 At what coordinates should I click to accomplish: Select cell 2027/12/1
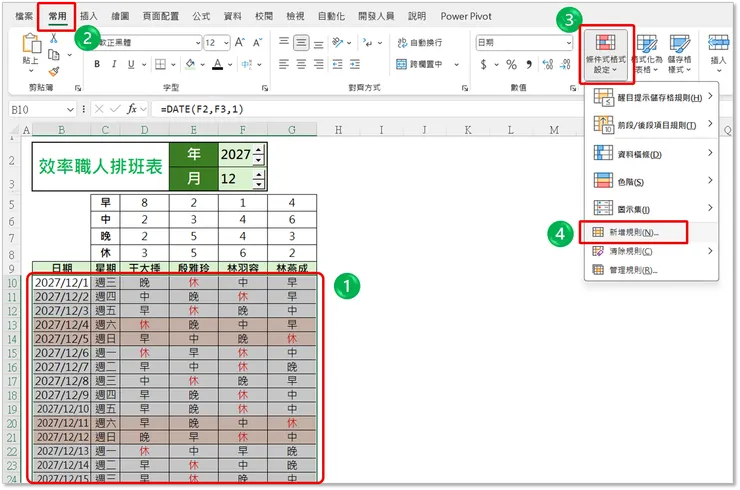coord(61,283)
